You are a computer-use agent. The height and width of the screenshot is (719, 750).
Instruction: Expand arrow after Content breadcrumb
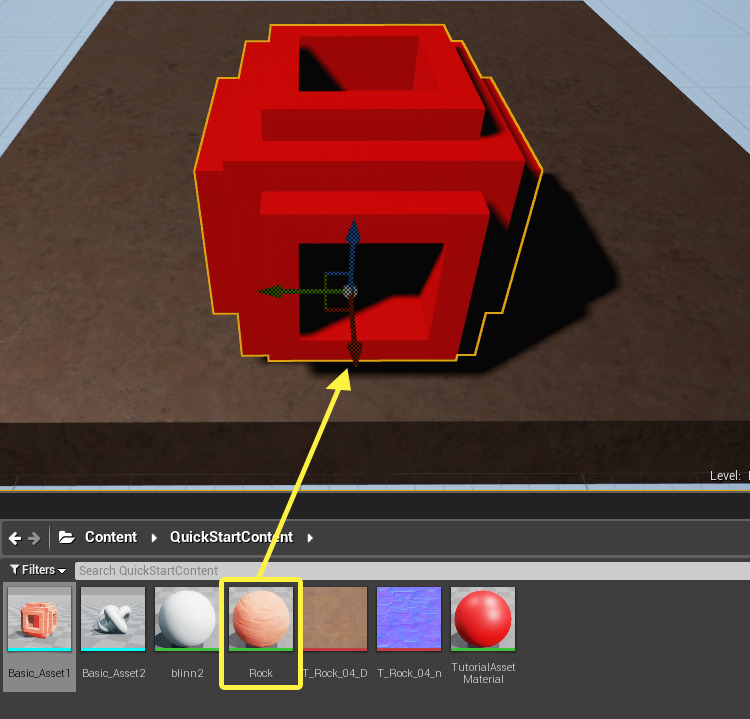point(154,538)
